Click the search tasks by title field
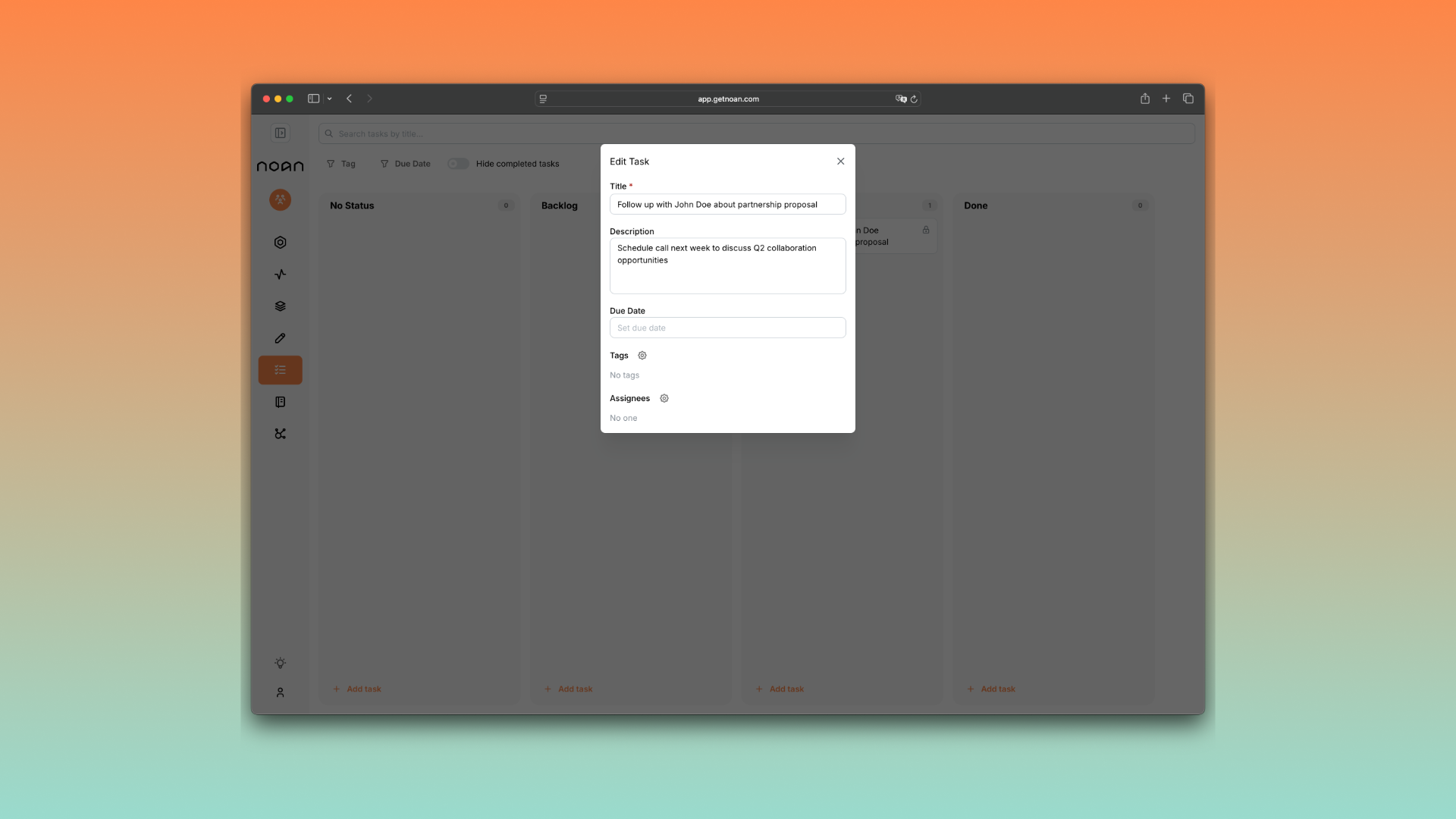The height and width of the screenshot is (819, 1456). (756, 133)
